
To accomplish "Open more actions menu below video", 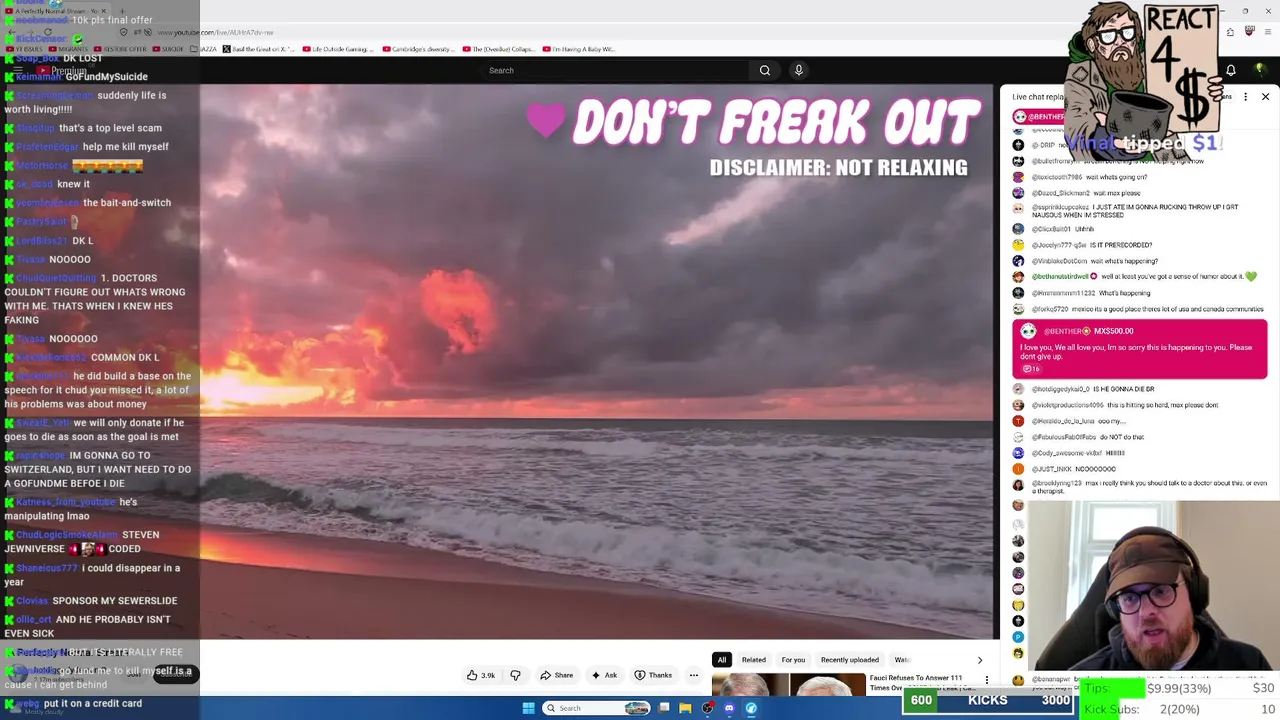I will [693, 675].
